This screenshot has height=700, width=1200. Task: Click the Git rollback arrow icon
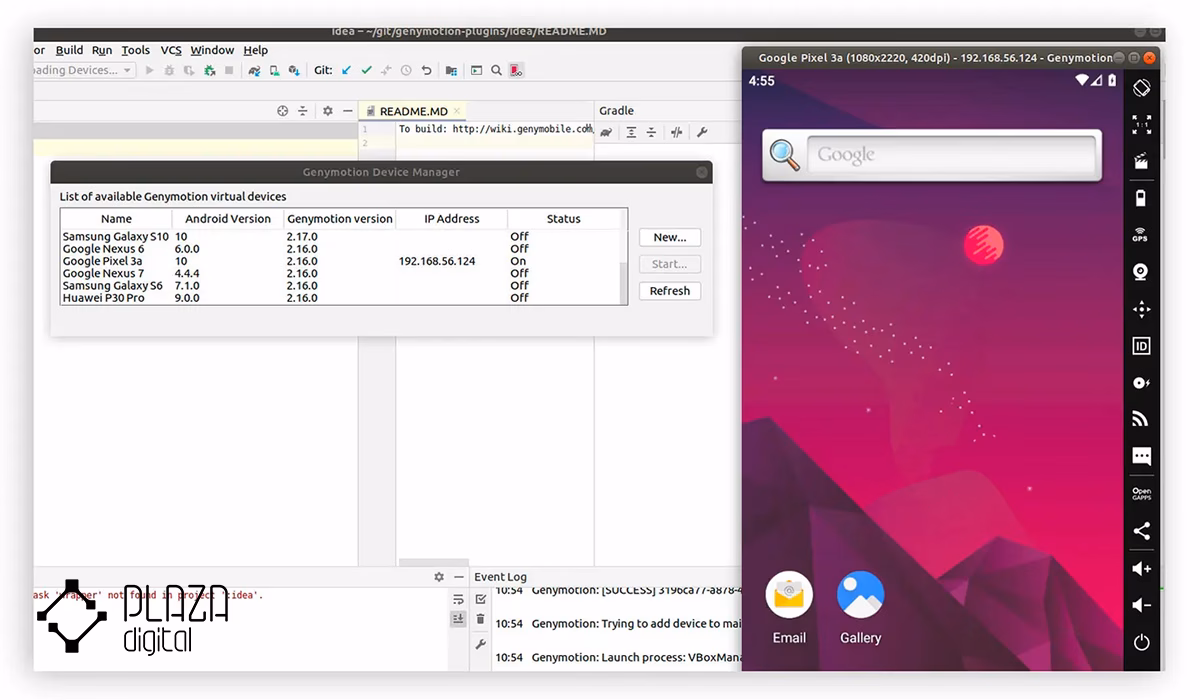click(427, 70)
